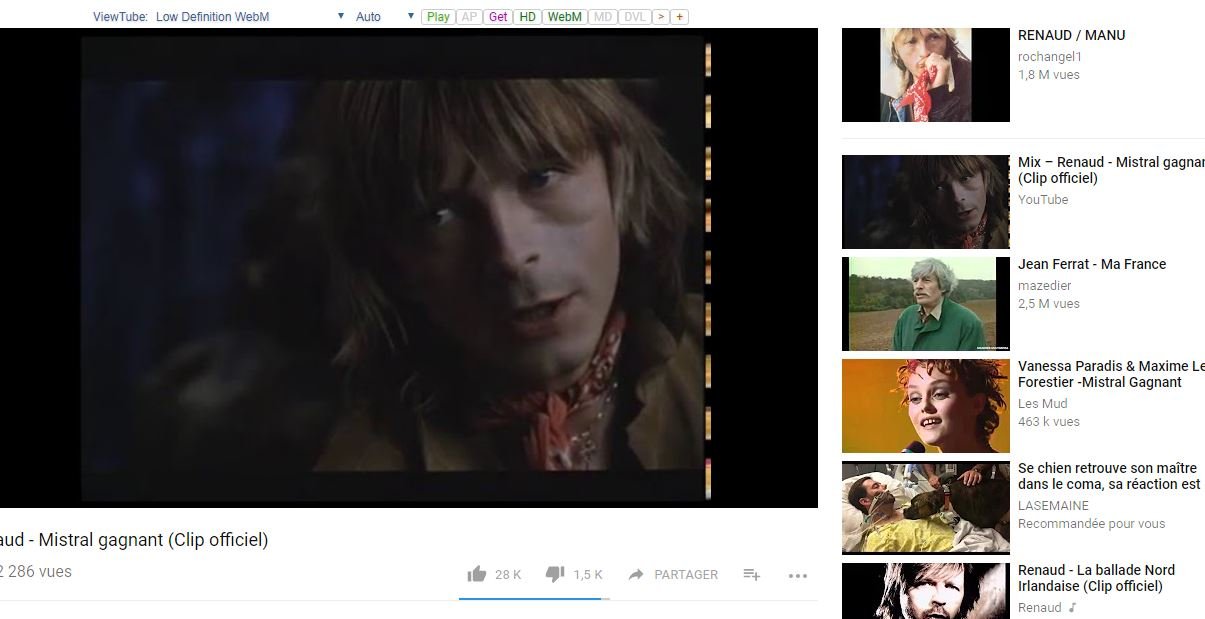Open the dog in hospital video thumbnail
The image size is (1205, 619).
926,508
